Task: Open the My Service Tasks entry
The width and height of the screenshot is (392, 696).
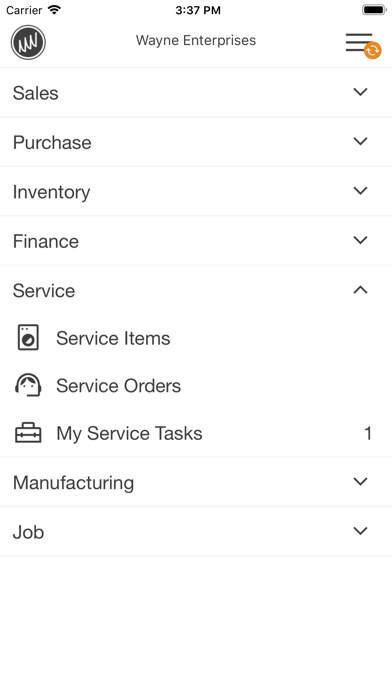Action: click(196, 433)
